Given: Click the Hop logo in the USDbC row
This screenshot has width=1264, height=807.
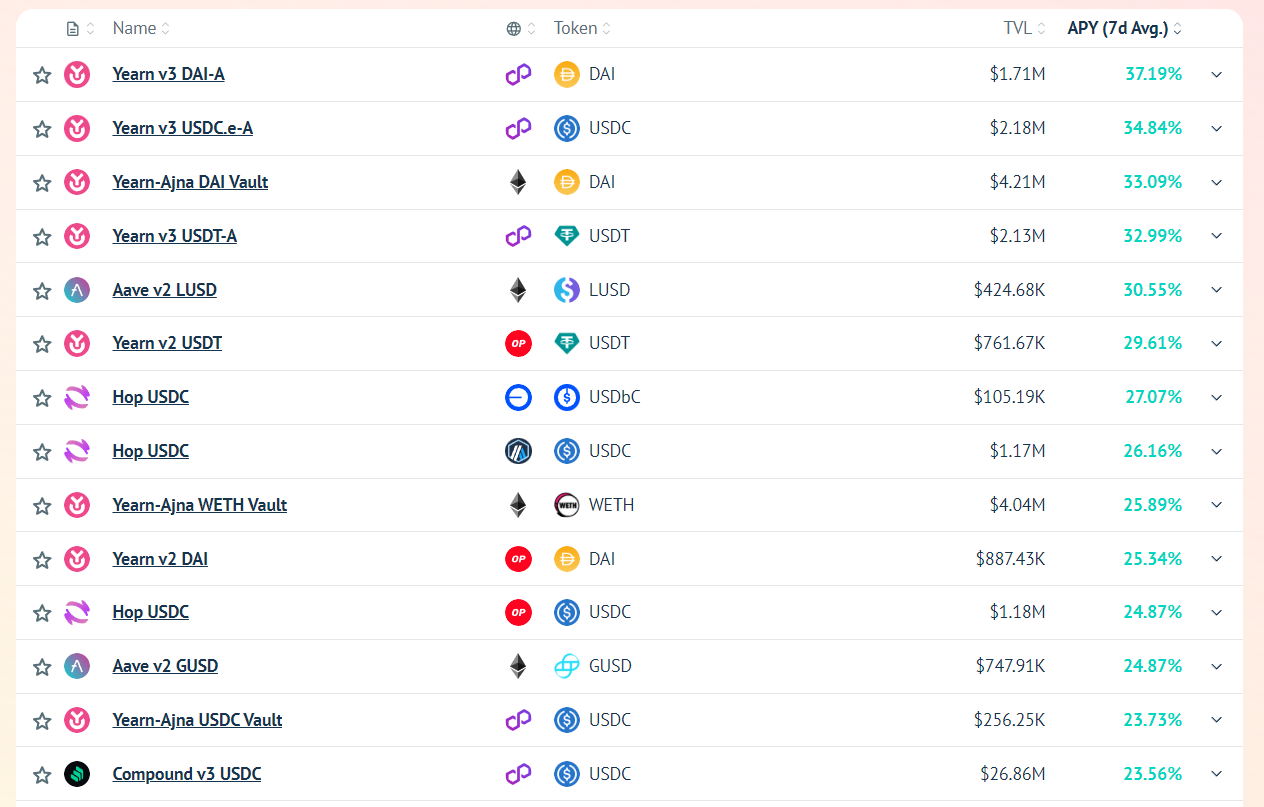Looking at the screenshot, I should pyautogui.click(x=77, y=398).
